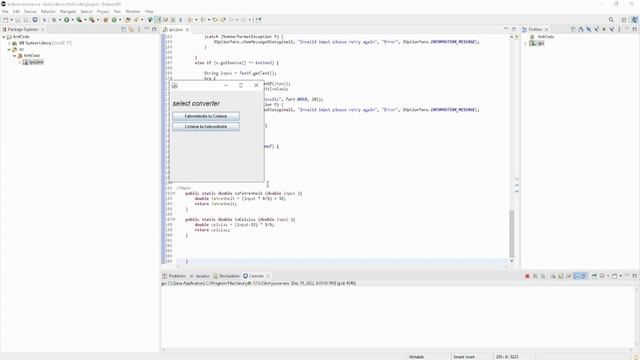Image resolution: width=640 pixels, height=360 pixels.
Task: Open the New file dropdown arrow
Action: [11, 20]
